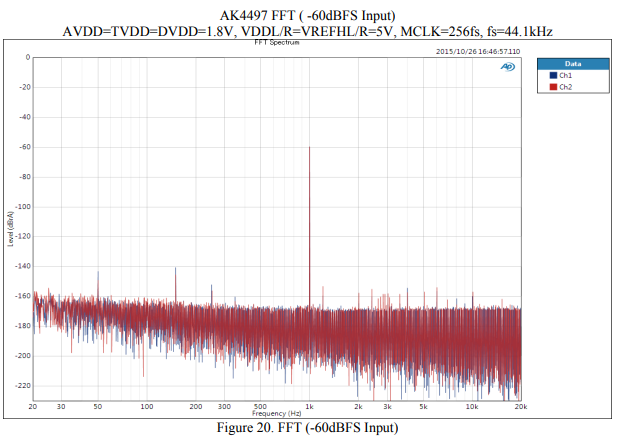Click the blue Ch1 legend swatch
The height and width of the screenshot is (439, 634).
click(553, 75)
